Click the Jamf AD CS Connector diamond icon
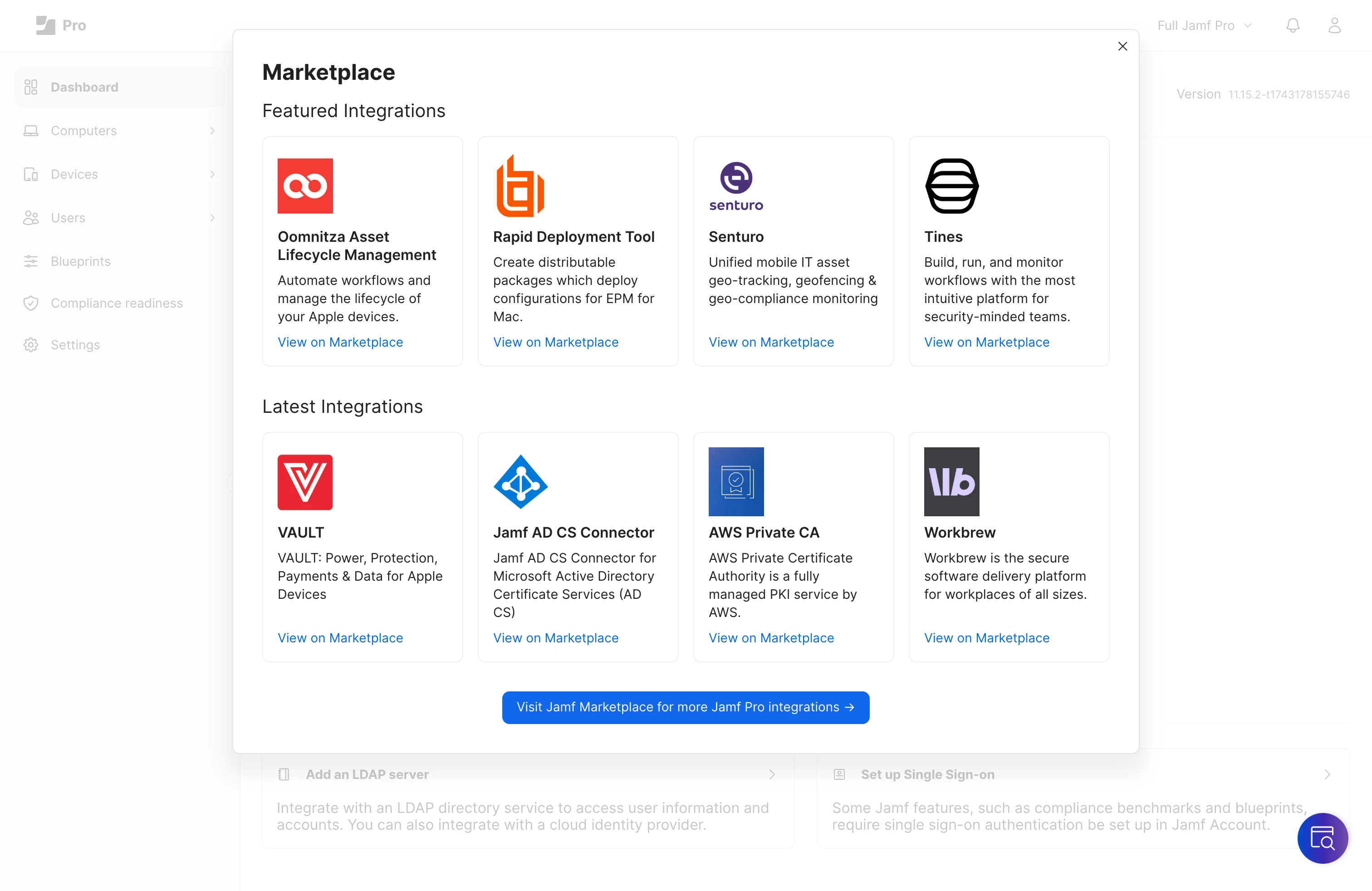This screenshot has width=1372, height=891. 520,482
